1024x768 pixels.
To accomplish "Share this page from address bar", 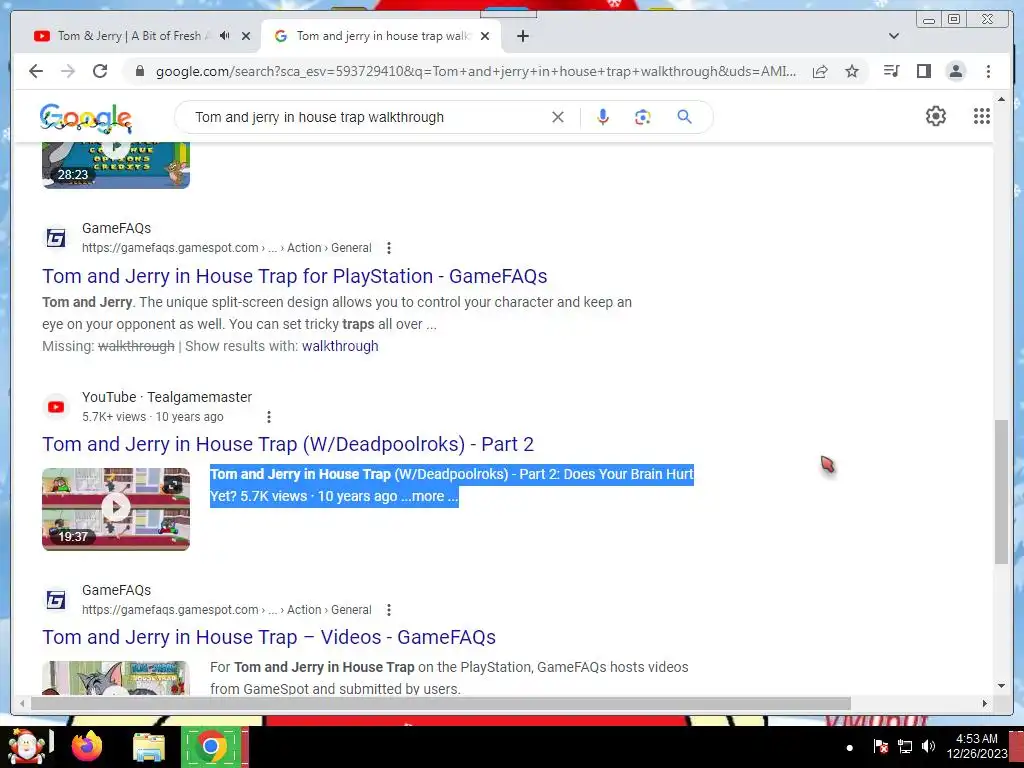I will [820, 71].
